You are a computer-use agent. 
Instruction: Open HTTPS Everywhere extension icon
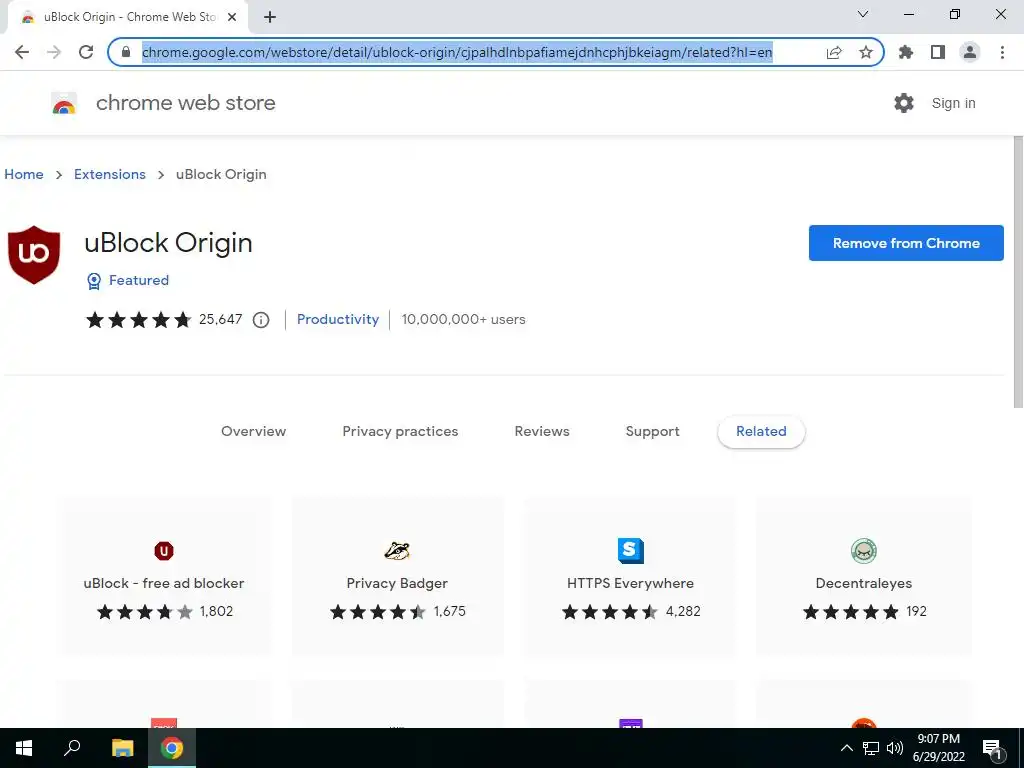click(631, 551)
